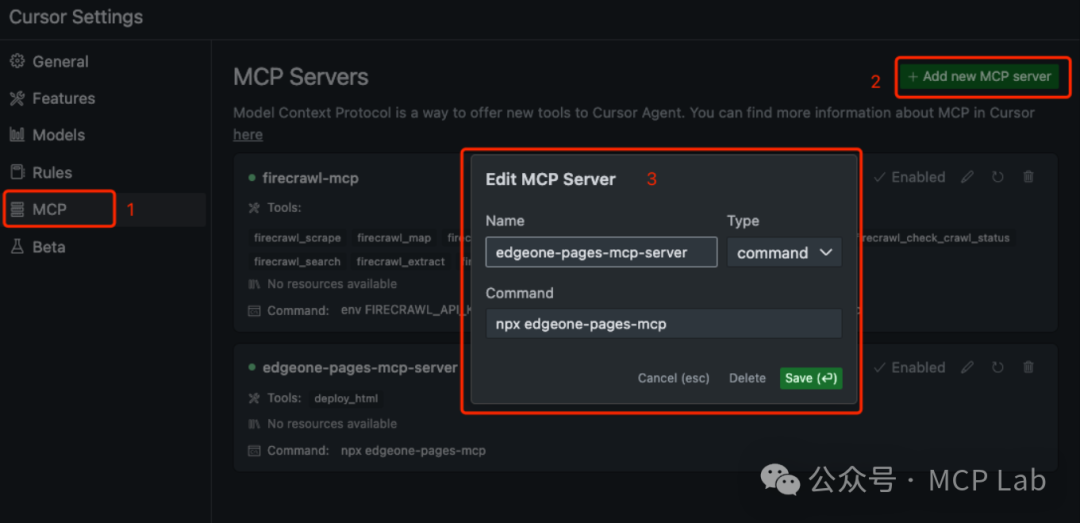
Task: Click 'npx edgeone-pages-mcp' command text in server card
Action: (413, 451)
